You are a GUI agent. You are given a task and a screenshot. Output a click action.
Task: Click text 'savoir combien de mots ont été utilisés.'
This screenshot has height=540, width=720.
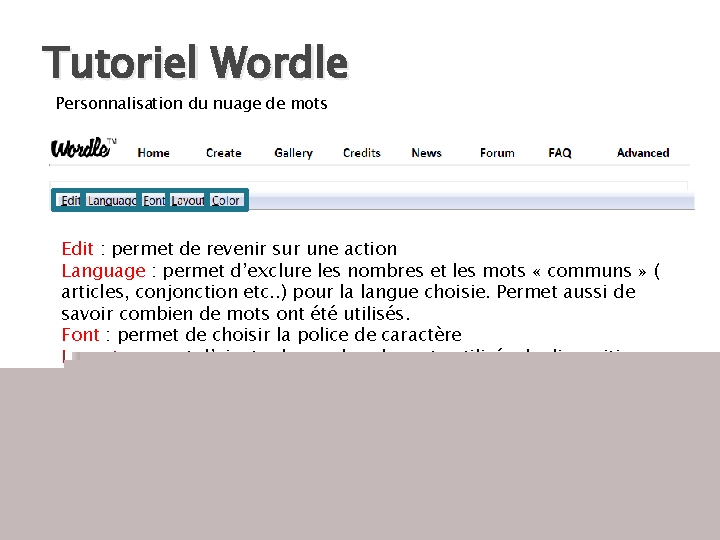[x=236, y=314]
